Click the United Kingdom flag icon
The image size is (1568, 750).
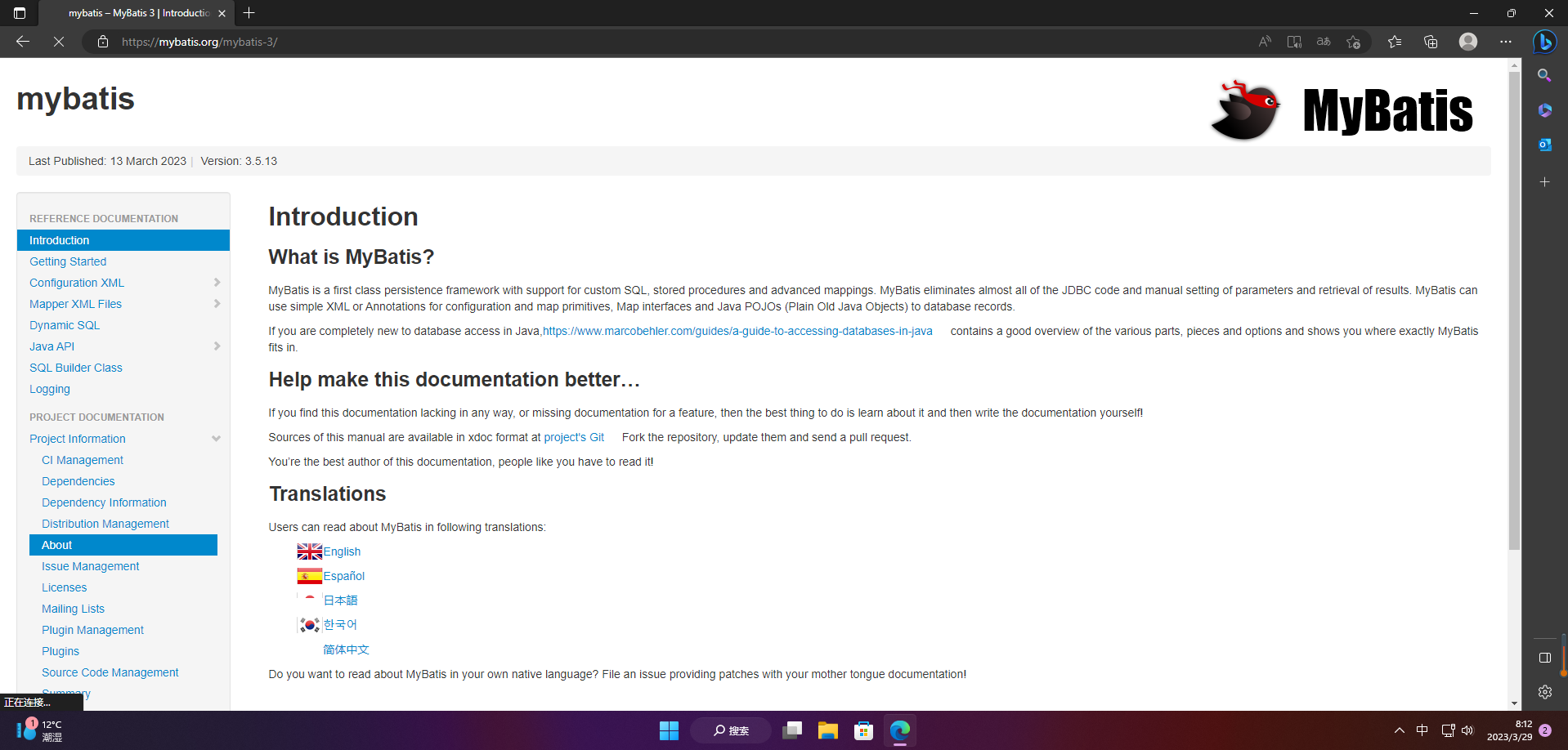[309, 551]
